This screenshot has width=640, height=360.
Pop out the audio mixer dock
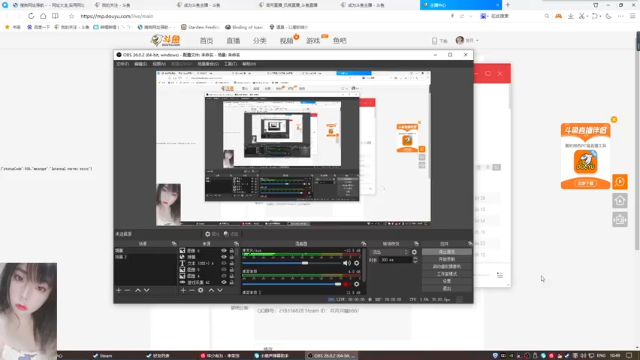click(x=364, y=244)
